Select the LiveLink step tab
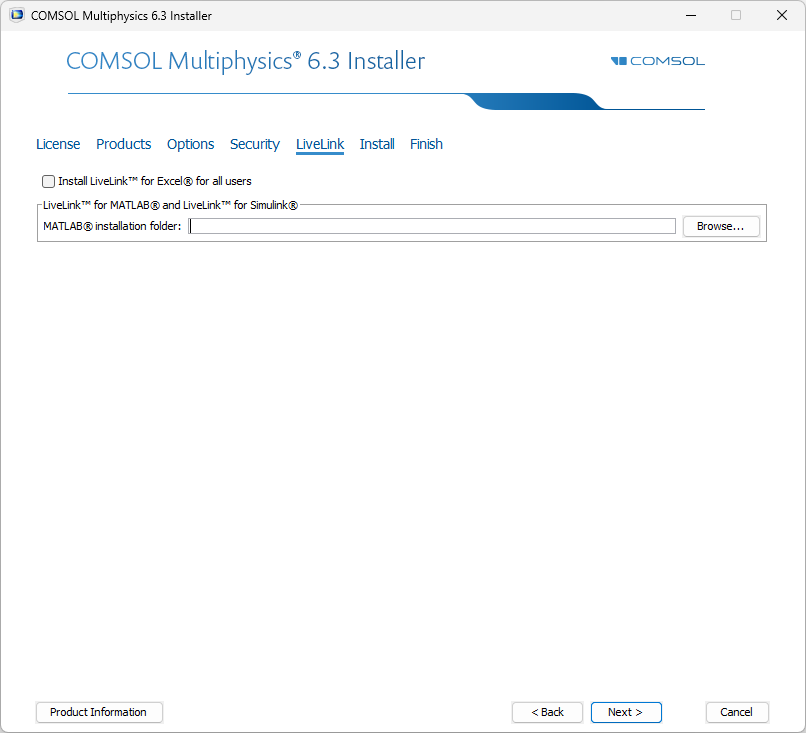 pyautogui.click(x=320, y=144)
